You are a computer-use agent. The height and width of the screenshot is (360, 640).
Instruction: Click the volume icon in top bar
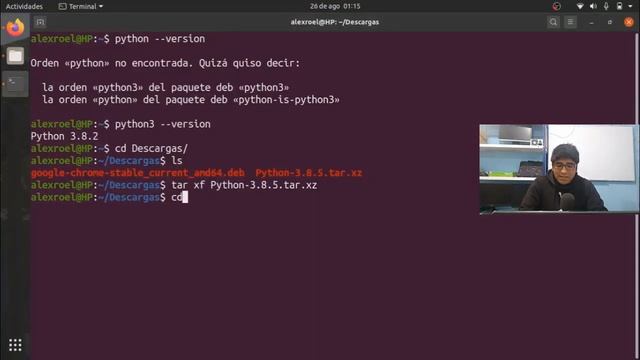click(x=593, y=6)
